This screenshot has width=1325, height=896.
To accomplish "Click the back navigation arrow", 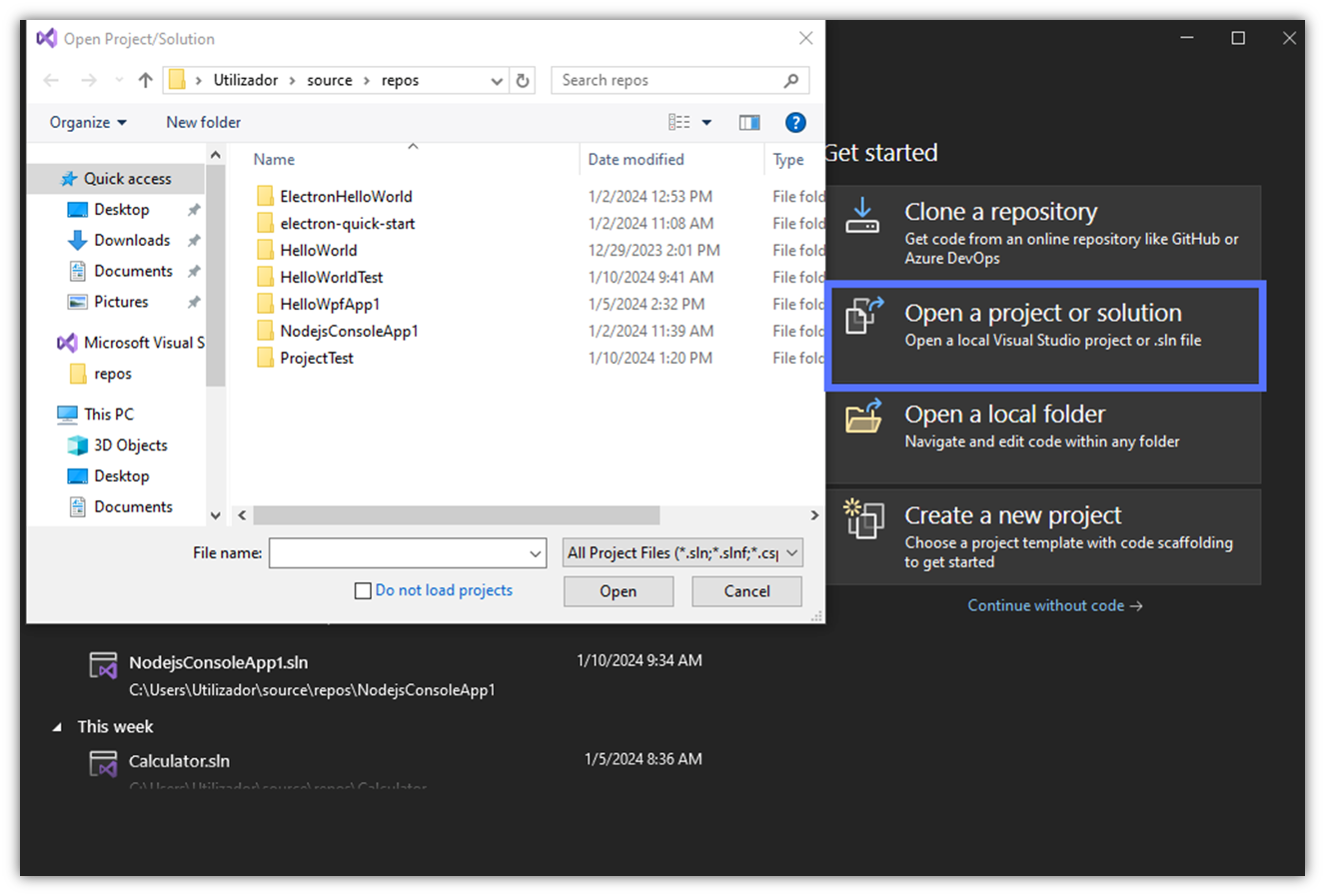I will (51, 80).
